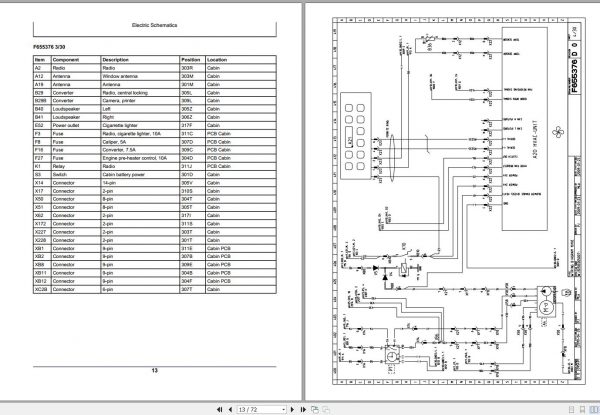Switch to two-page side-by-side layout
600x415 pixels.
pos(595,409)
